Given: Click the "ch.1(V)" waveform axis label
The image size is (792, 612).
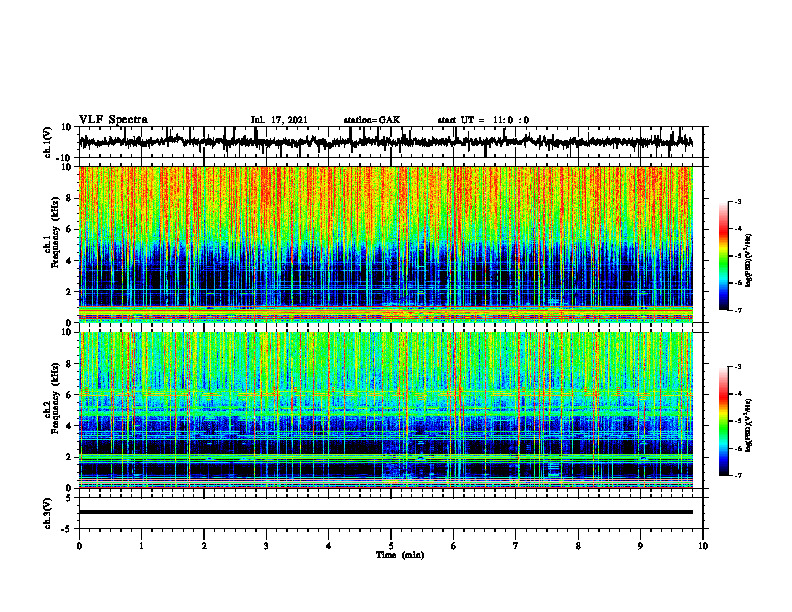Looking at the screenshot, I should coord(48,142).
